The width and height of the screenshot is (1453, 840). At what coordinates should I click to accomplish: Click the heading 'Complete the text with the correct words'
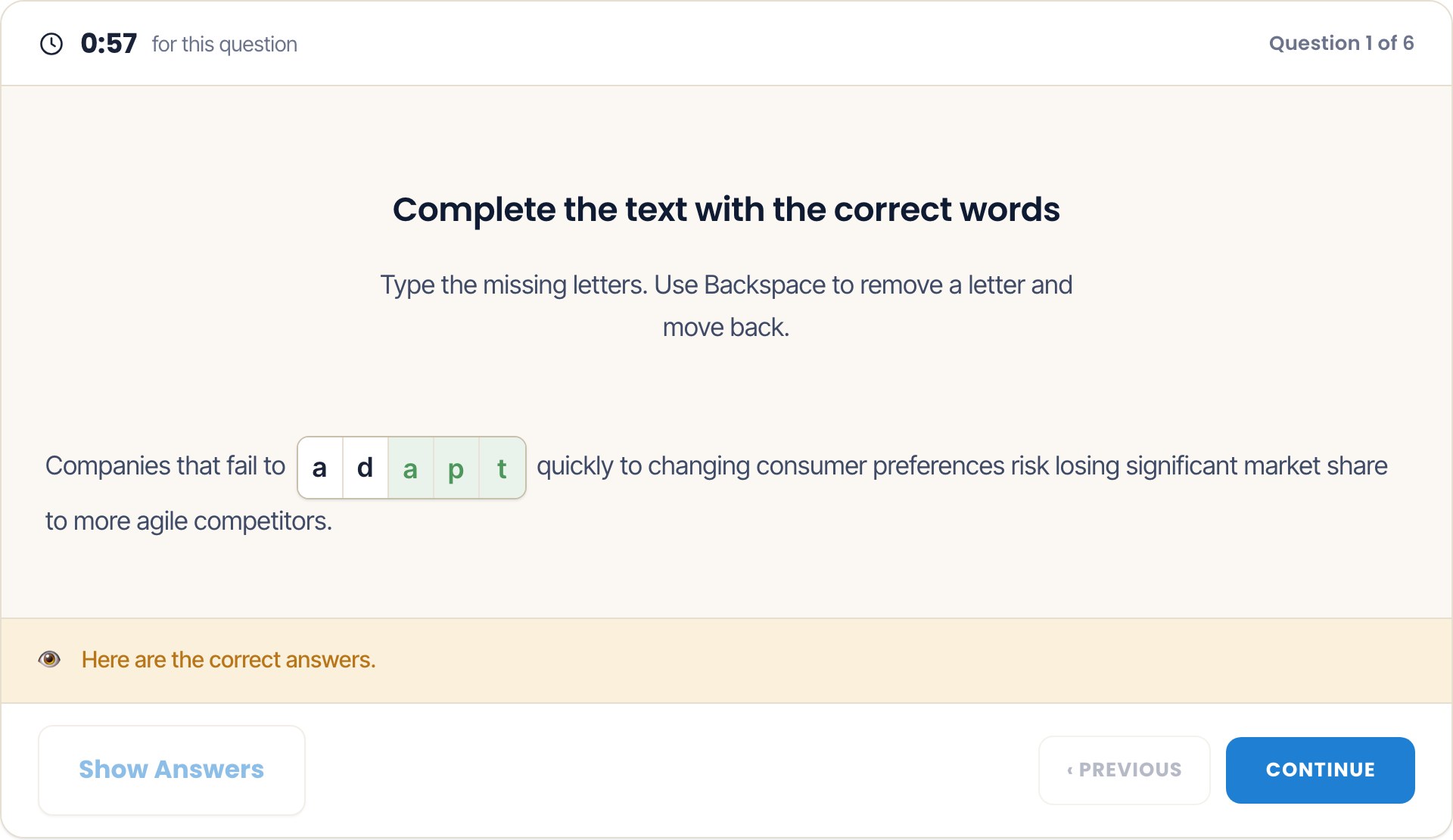pyautogui.click(x=726, y=210)
